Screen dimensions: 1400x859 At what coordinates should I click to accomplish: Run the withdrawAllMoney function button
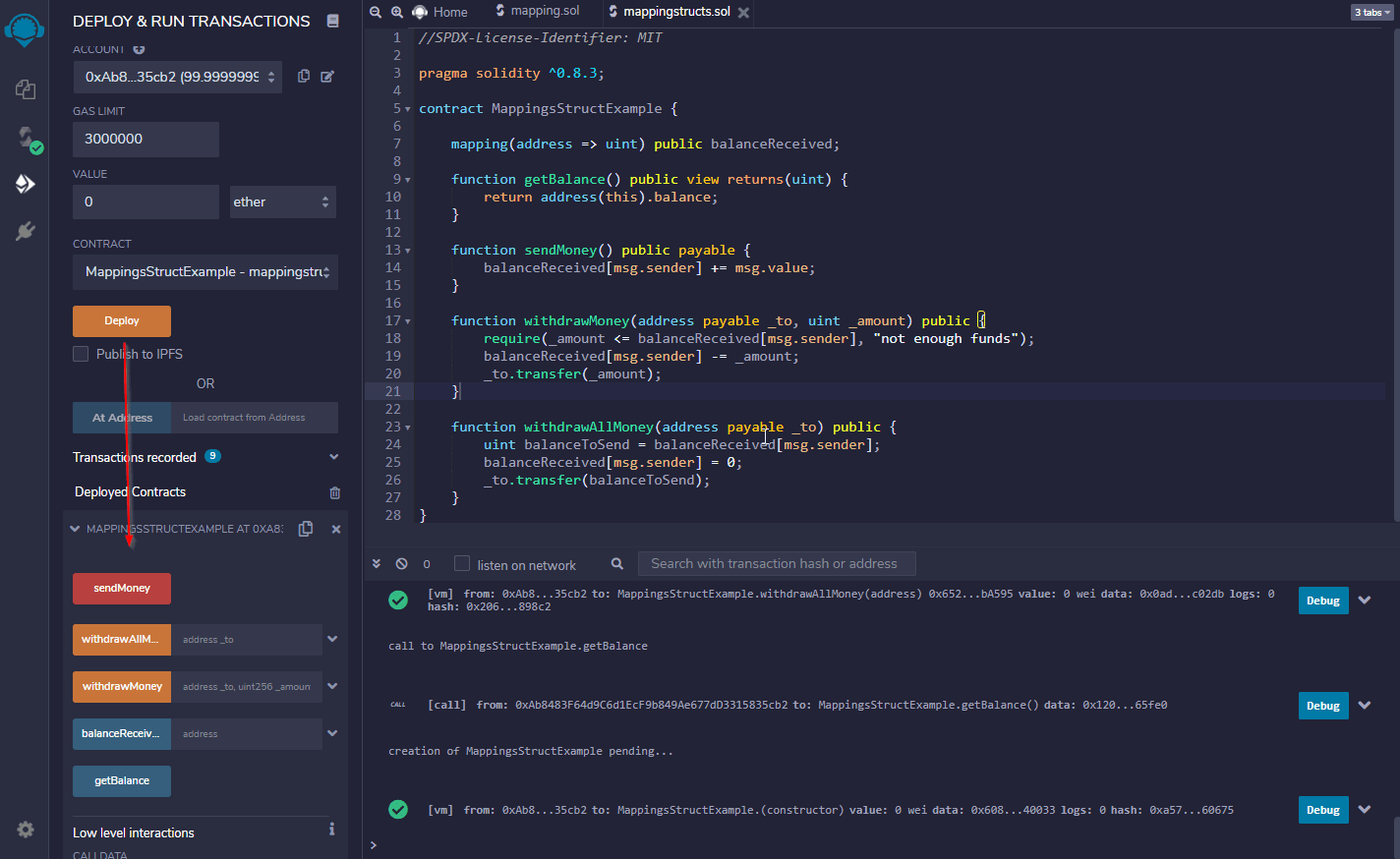pyautogui.click(x=122, y=640)
